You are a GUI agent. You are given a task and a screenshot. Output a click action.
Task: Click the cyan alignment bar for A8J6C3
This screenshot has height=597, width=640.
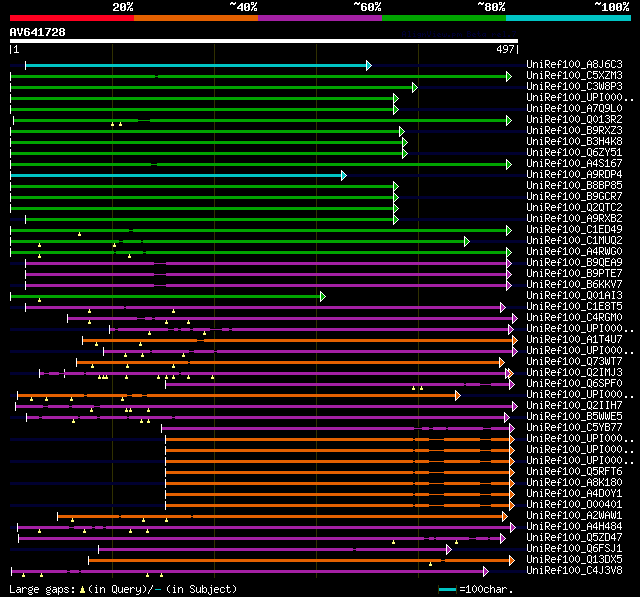point(196,65)
